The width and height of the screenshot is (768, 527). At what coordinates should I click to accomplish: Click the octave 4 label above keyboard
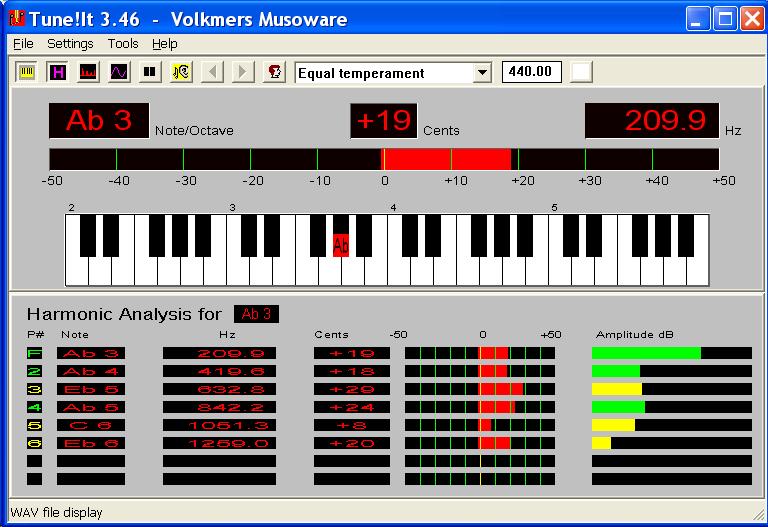393,208
